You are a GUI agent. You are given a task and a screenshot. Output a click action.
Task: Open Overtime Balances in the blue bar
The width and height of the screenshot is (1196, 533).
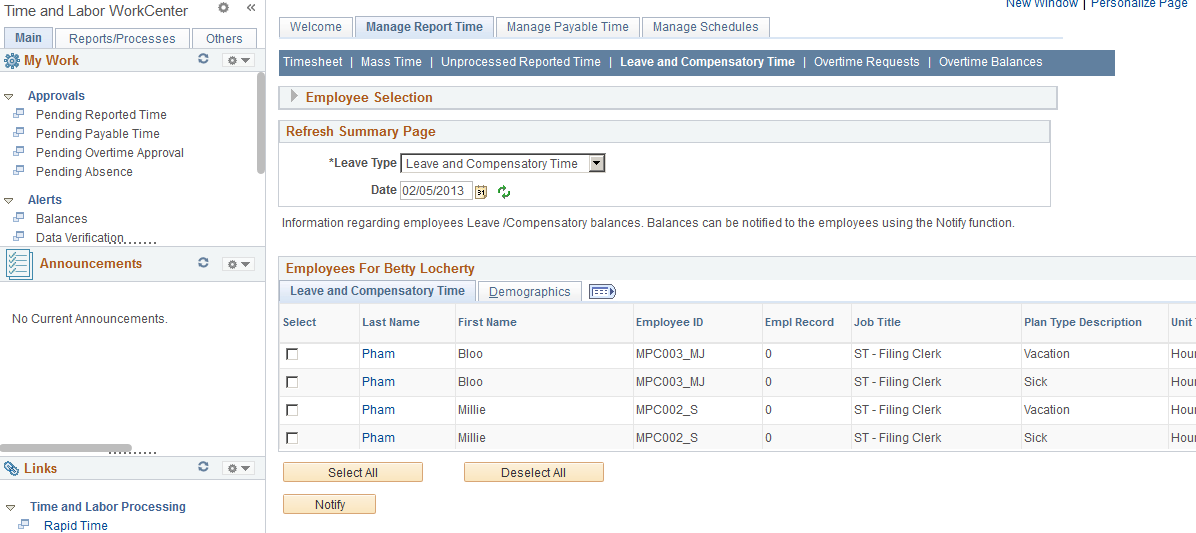pos(990,62)
